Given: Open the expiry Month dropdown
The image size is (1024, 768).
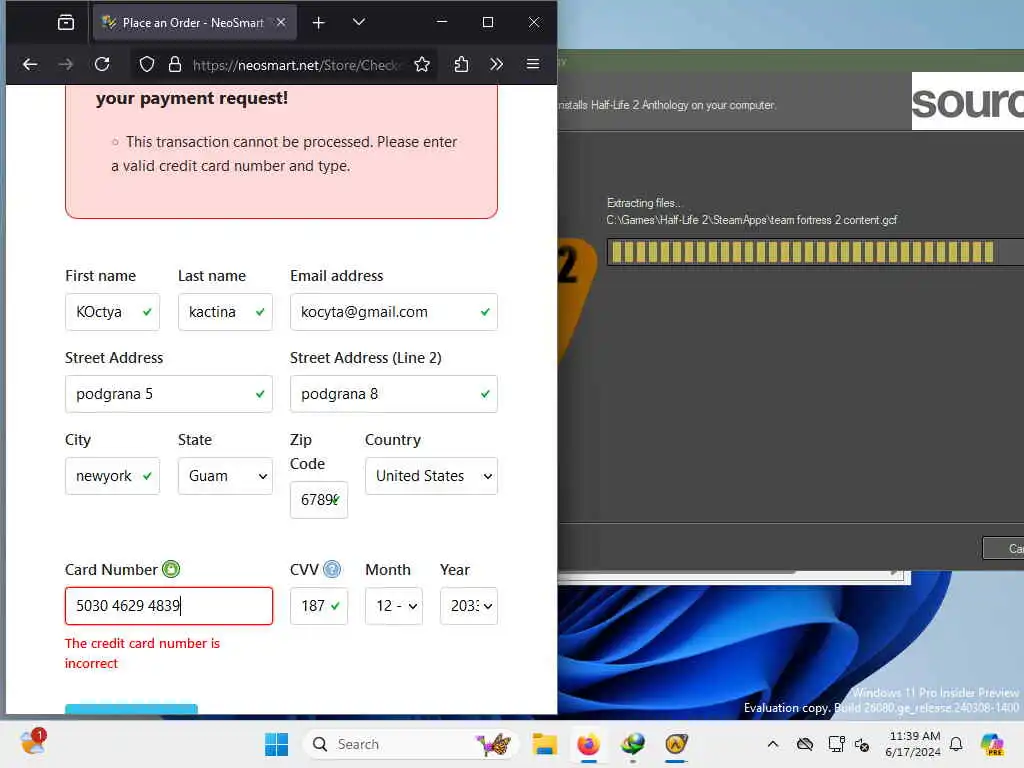Looking at the screenshot, I should point(394,606).
